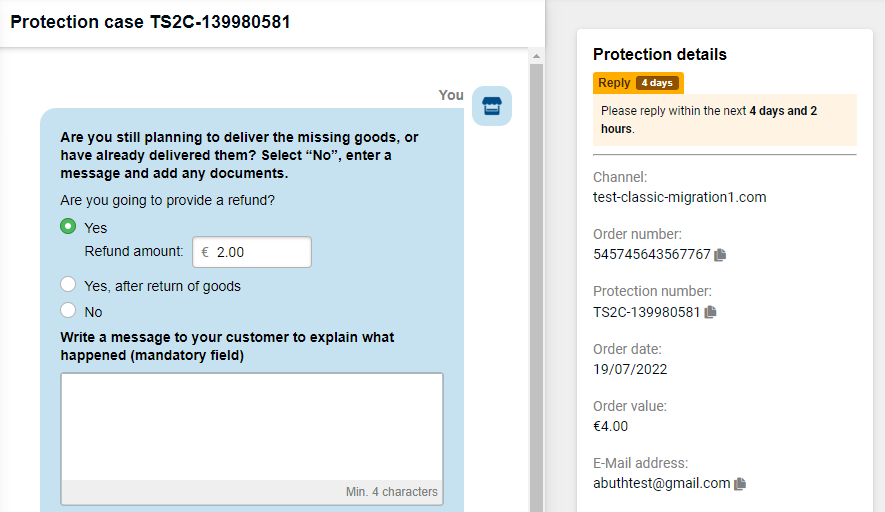Click the 4 days countdown label
Screen dimensions: 885x512
(657, 83)
